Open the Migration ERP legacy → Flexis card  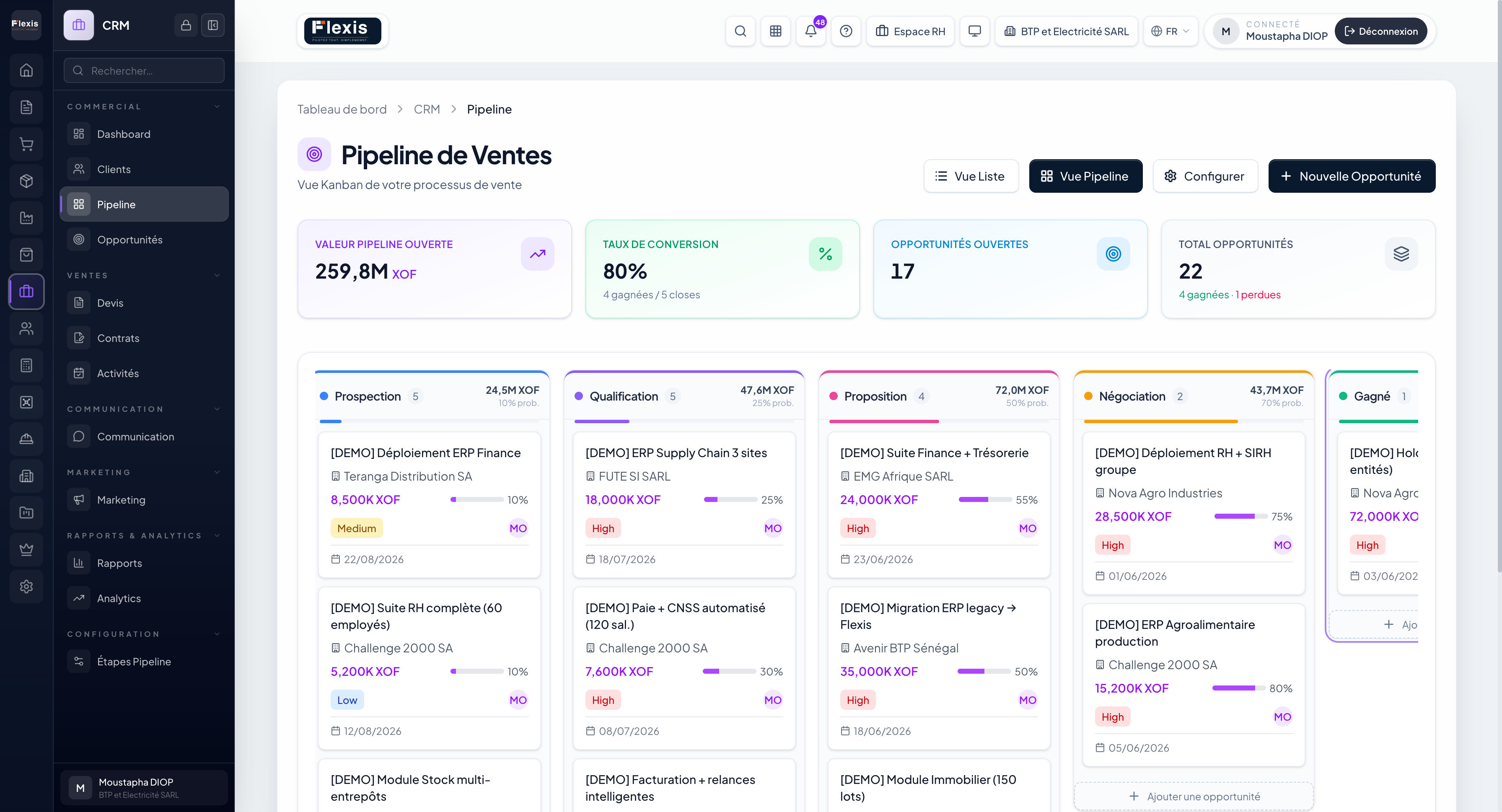939,668
